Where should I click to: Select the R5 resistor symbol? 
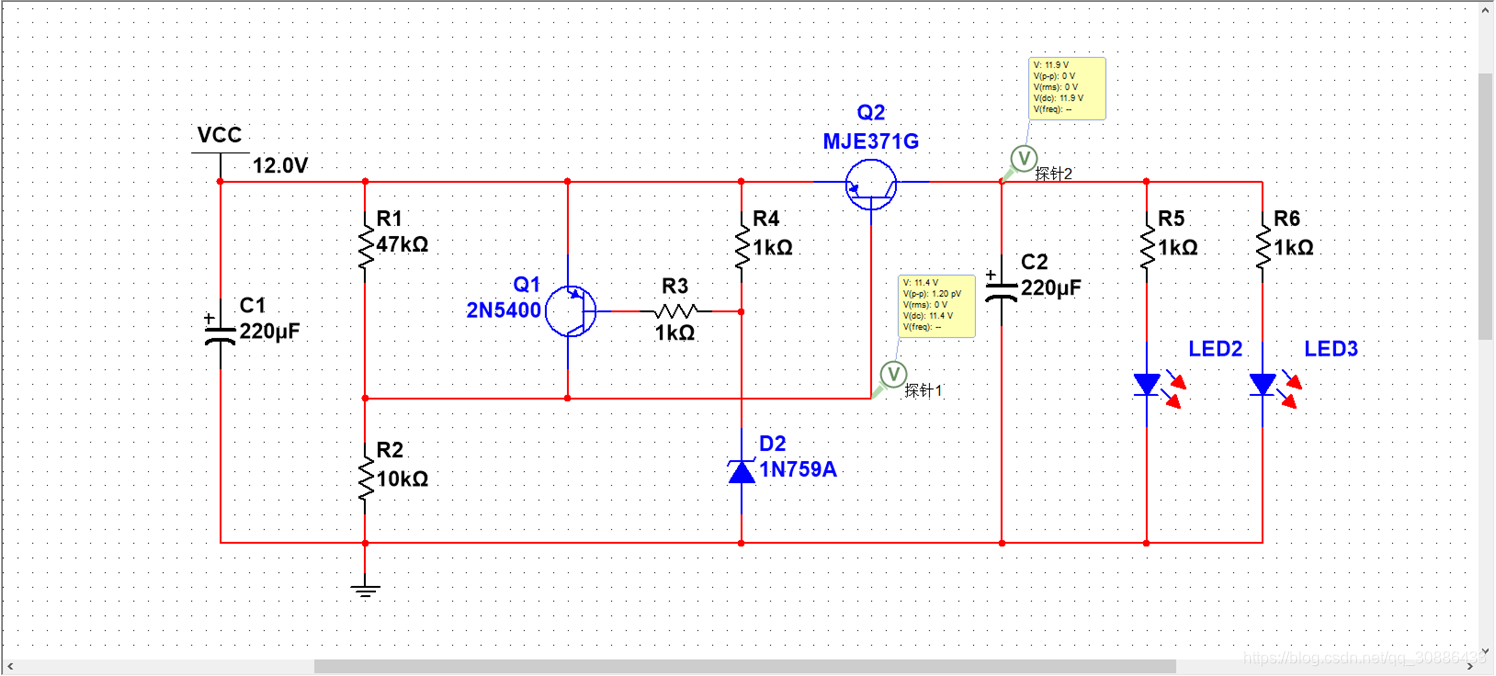tap(1147, 246)
